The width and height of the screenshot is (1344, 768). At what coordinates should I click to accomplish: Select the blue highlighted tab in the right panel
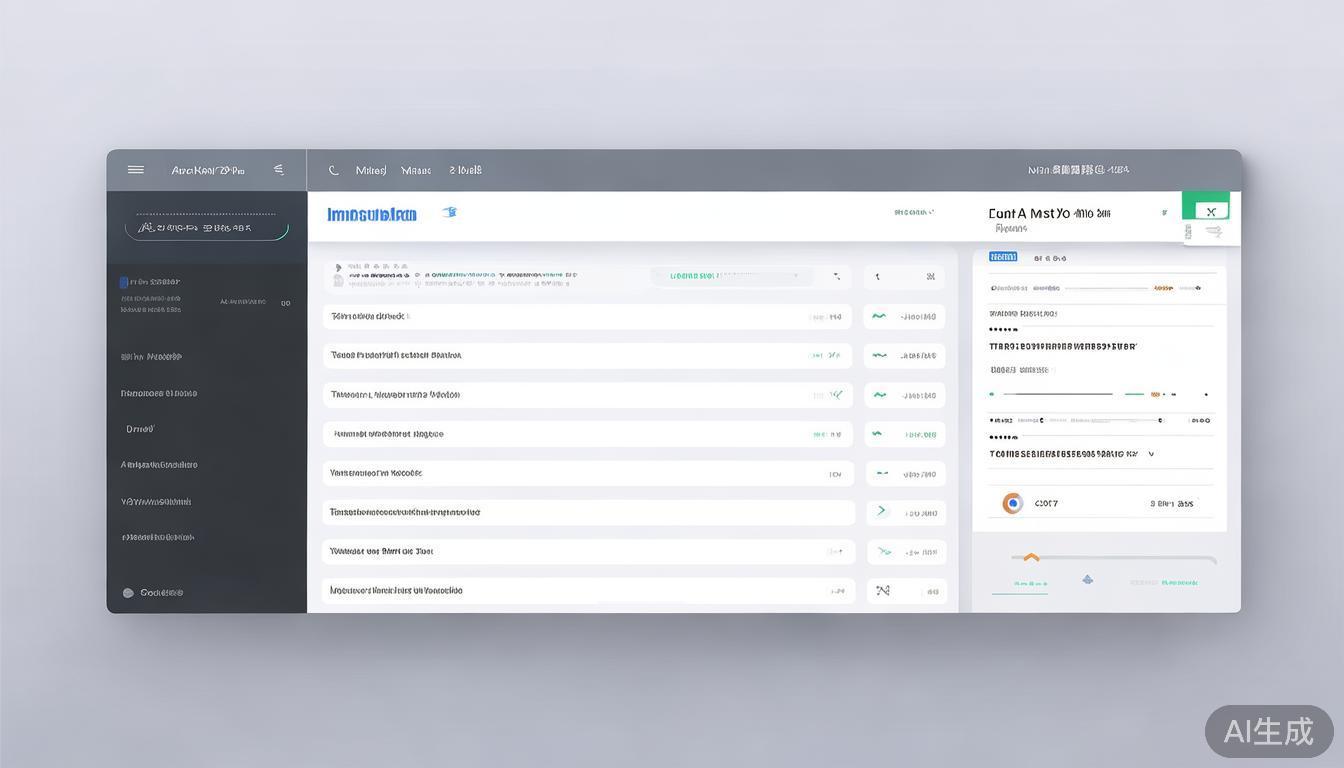(x=1003, y=257)
